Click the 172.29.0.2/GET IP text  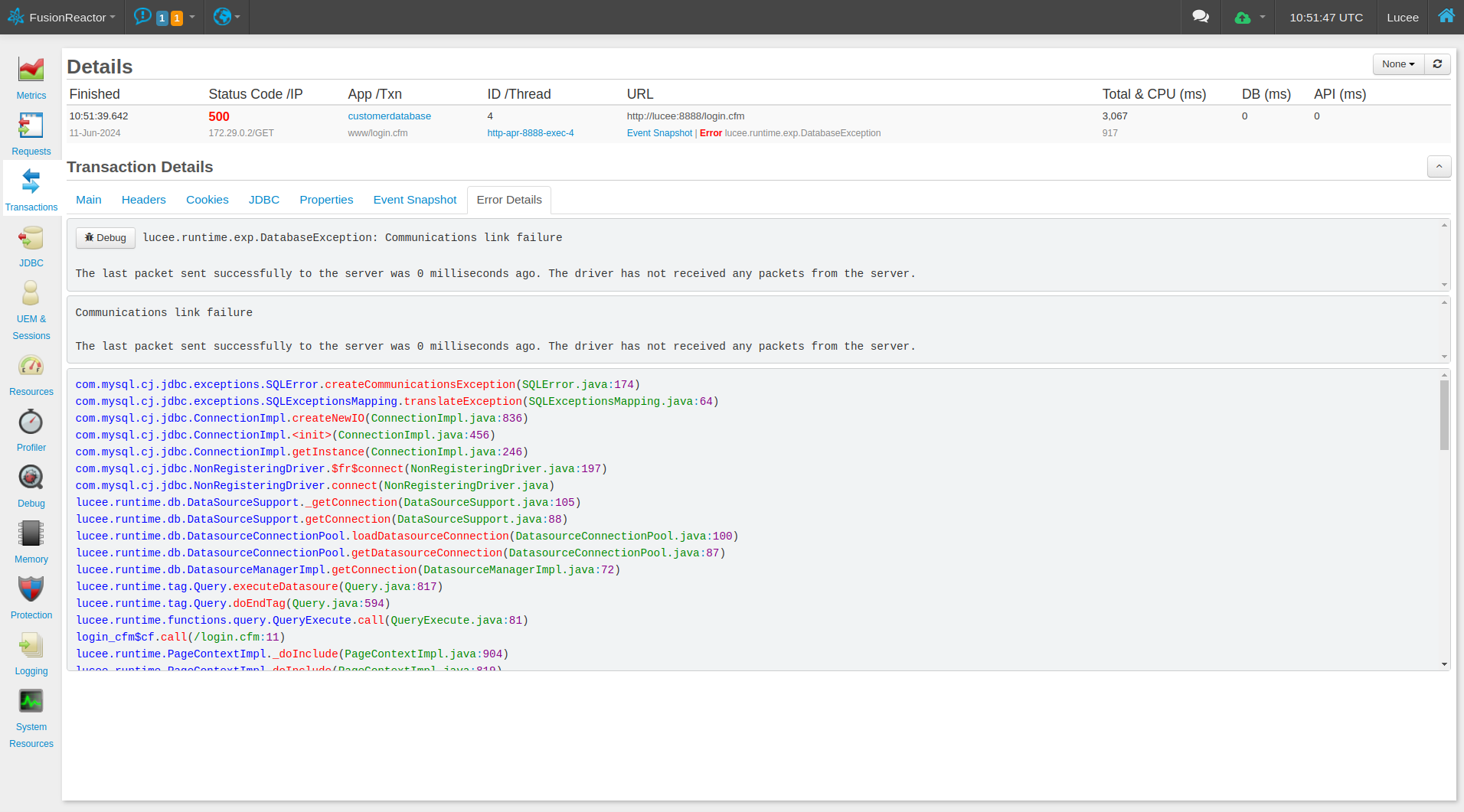pyautogui.click(x=241, y=133)
